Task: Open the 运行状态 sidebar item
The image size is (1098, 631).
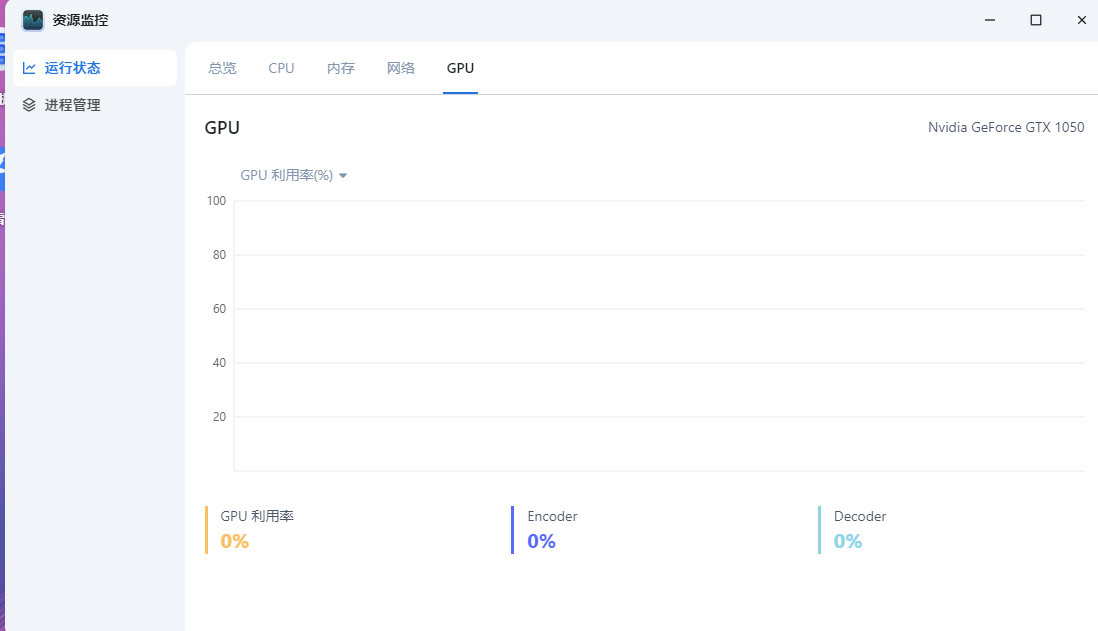Action: (x=95, y=68)
